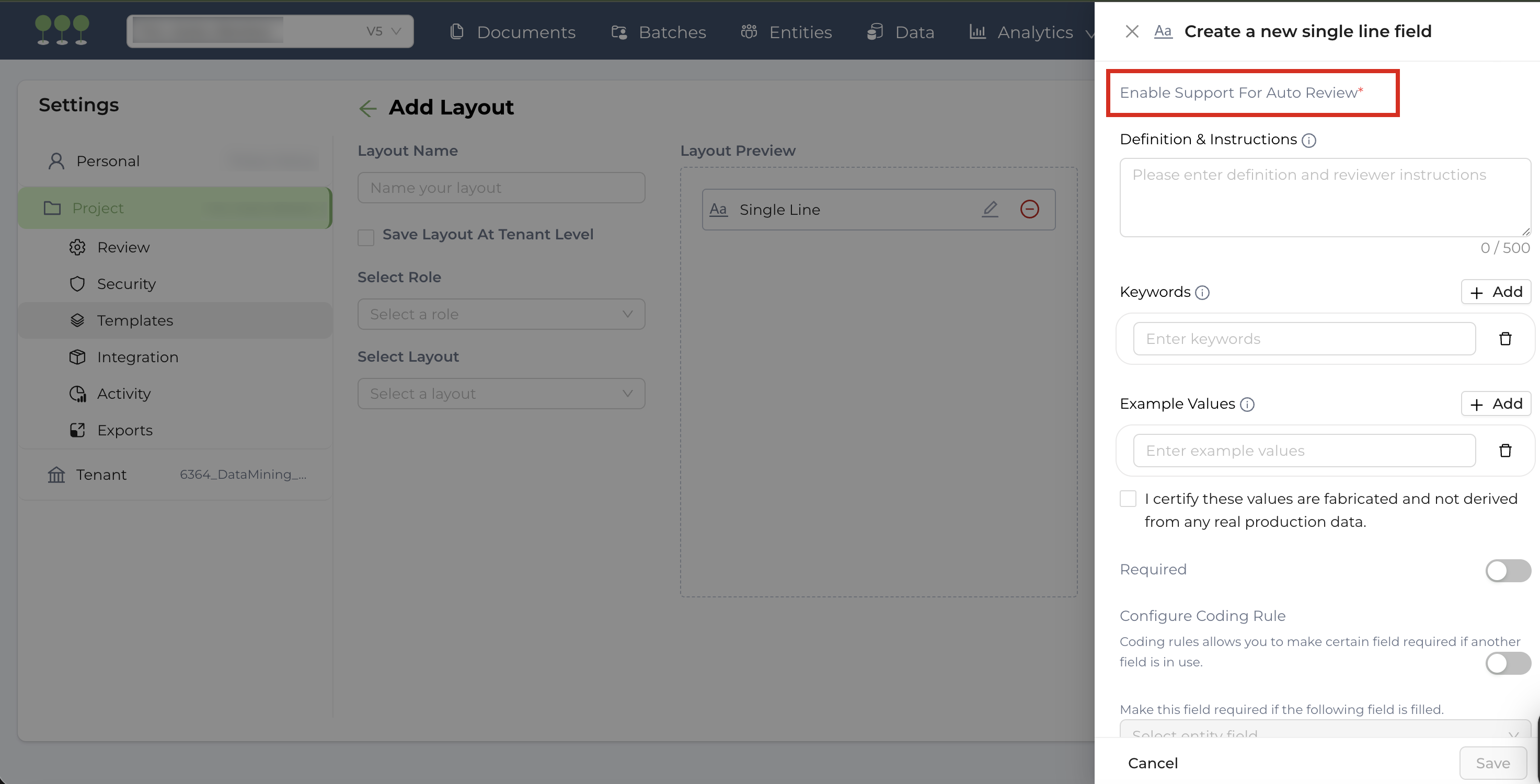Toggle the Required switch on
The image size is (1540, 784).
coord(1507,570)
